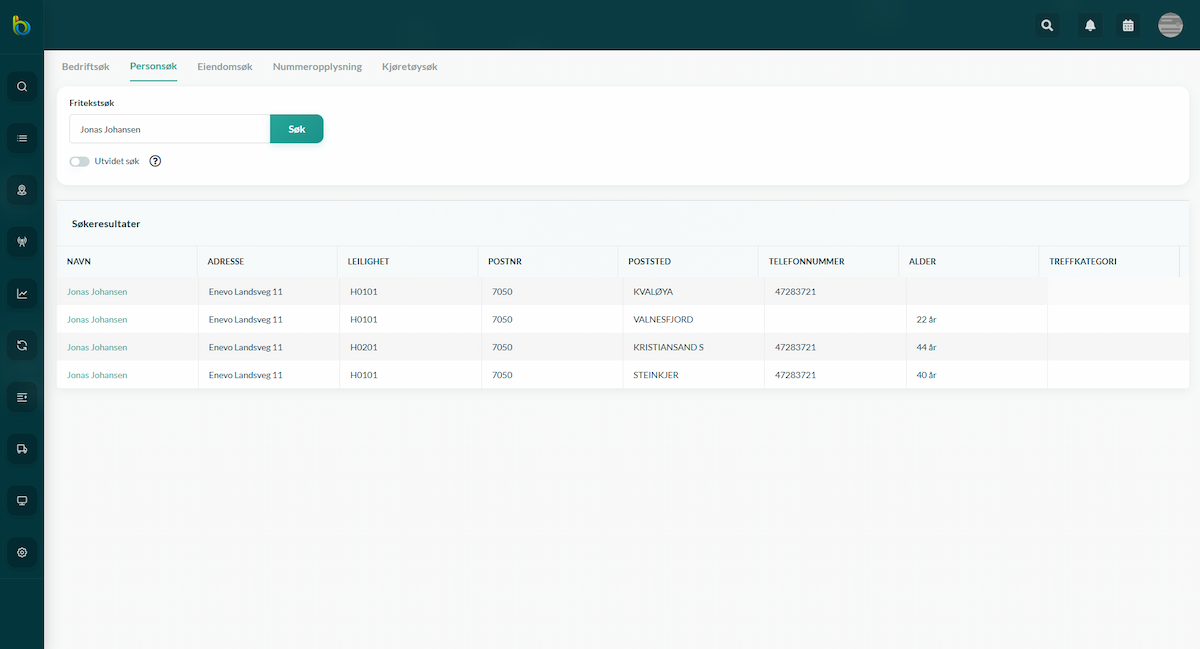Viewport: 1200px width, 649px height.
Task: Open the list view icon in the sidebar
Action: (22, 138)
